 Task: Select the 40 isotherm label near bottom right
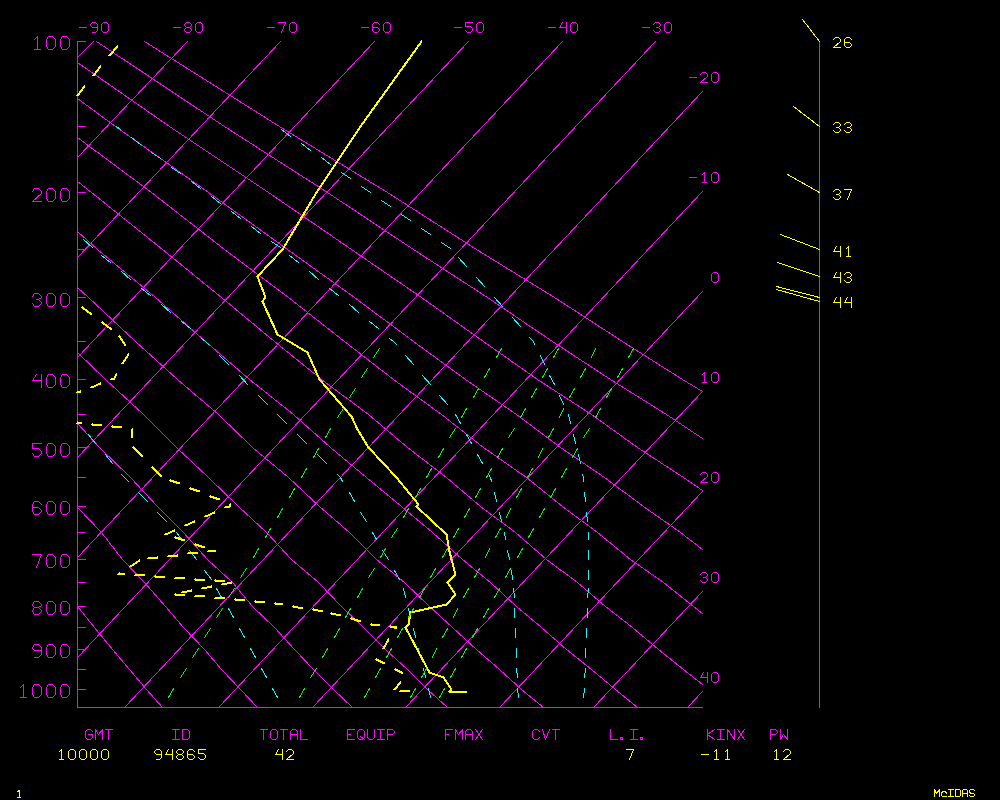click(709, 678)
